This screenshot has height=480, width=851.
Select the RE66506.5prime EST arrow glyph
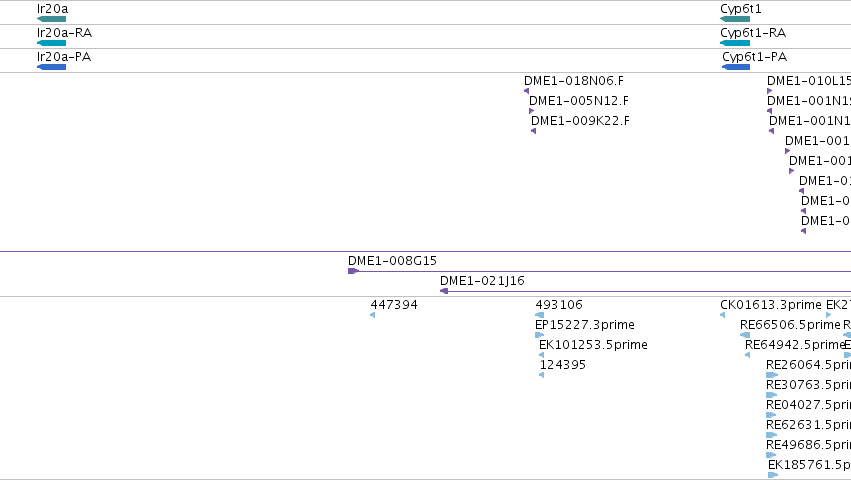745,335
